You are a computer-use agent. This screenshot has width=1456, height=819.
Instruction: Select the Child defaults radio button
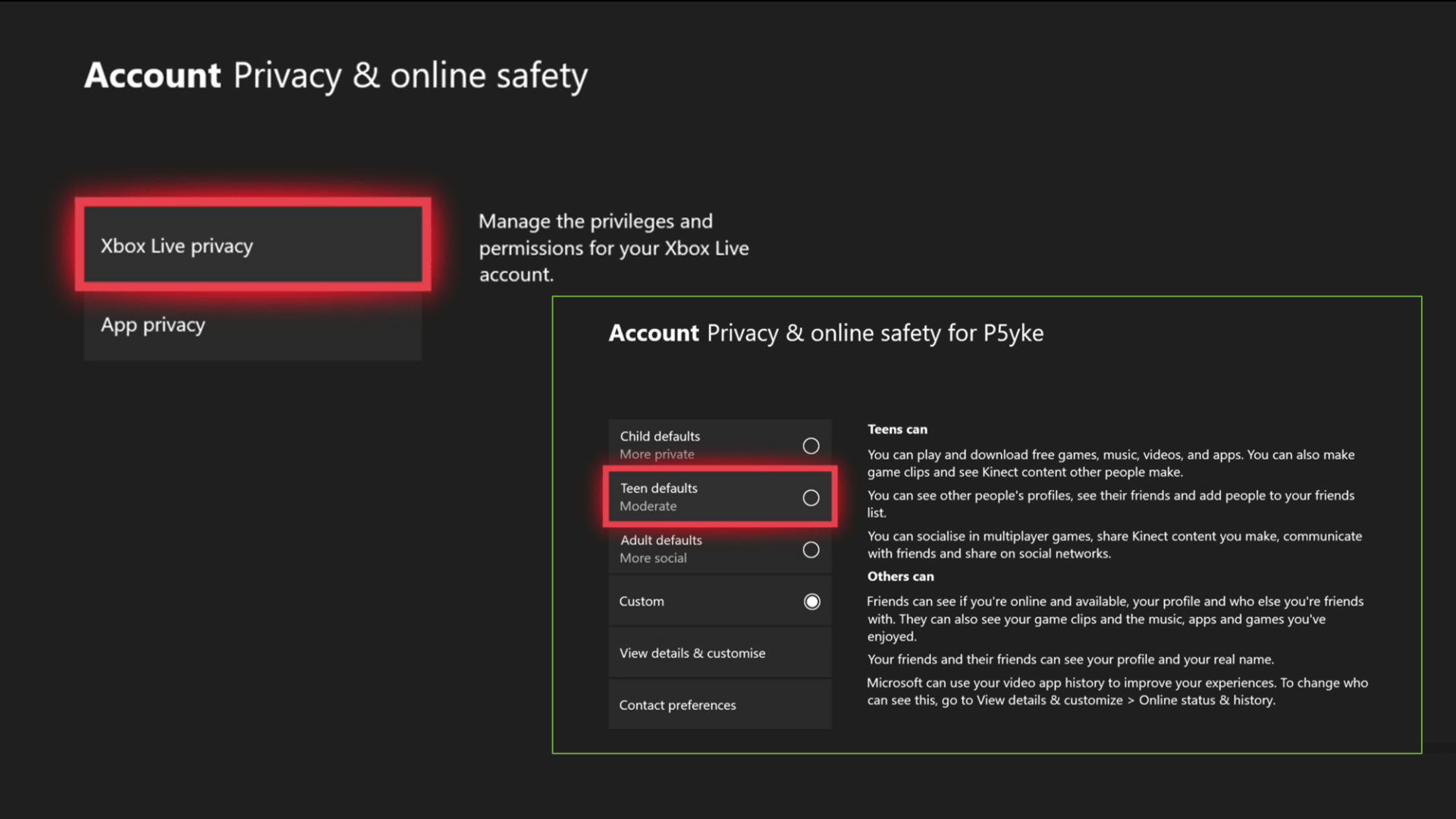(811, 446)
